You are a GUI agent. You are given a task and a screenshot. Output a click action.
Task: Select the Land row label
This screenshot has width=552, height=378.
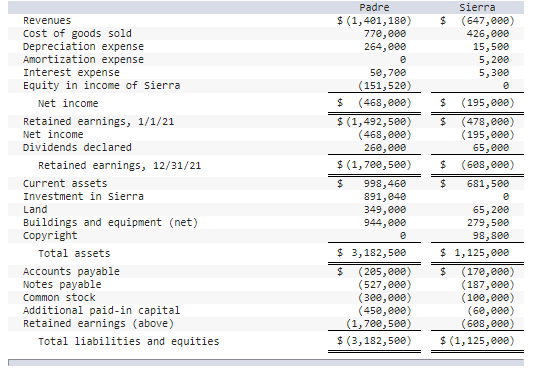click(x=35, y=209)
